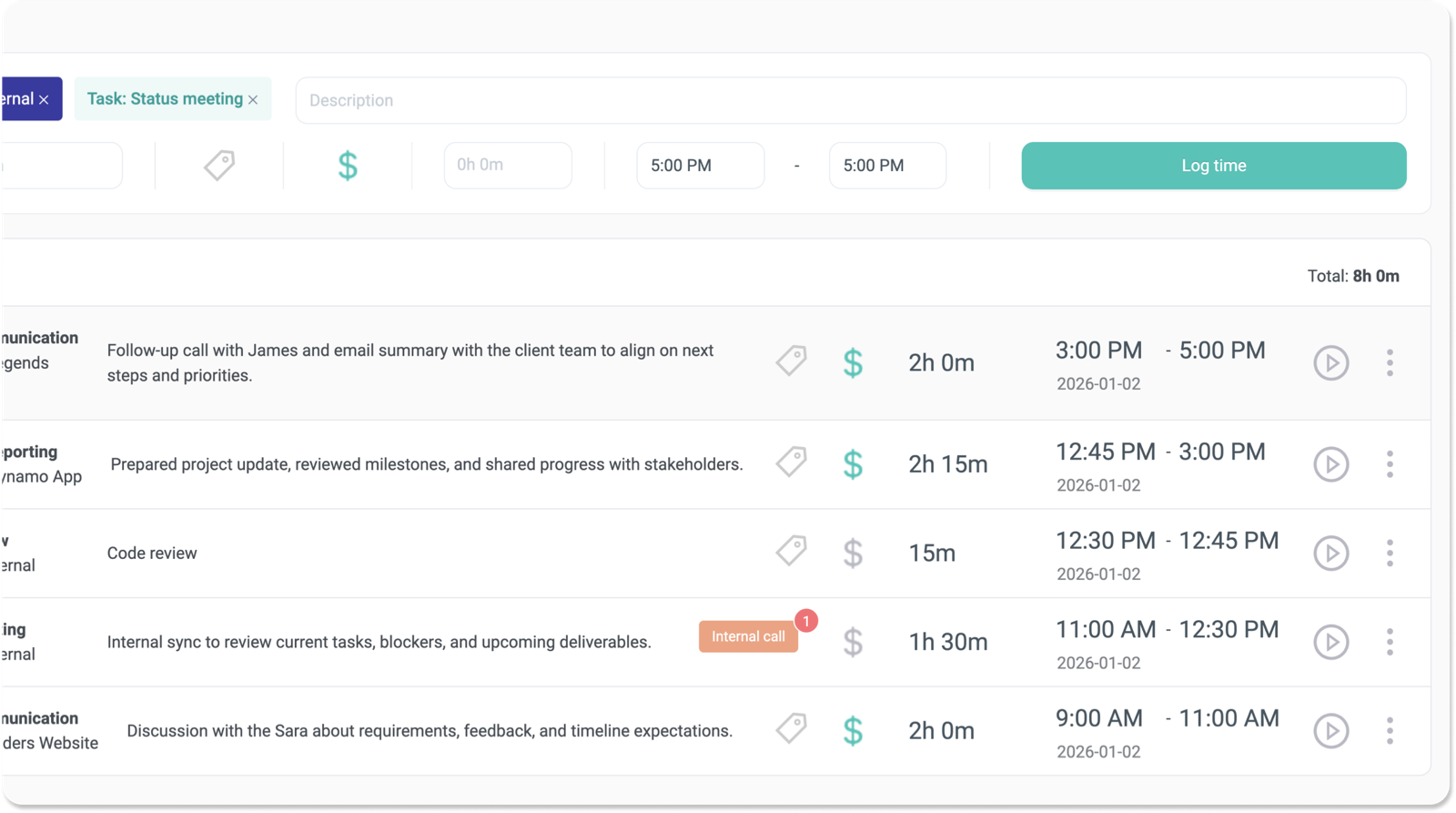The image size is (1456, 813).
Task: Remove the Task: Status meeting chip
Action: coord(253,99)
